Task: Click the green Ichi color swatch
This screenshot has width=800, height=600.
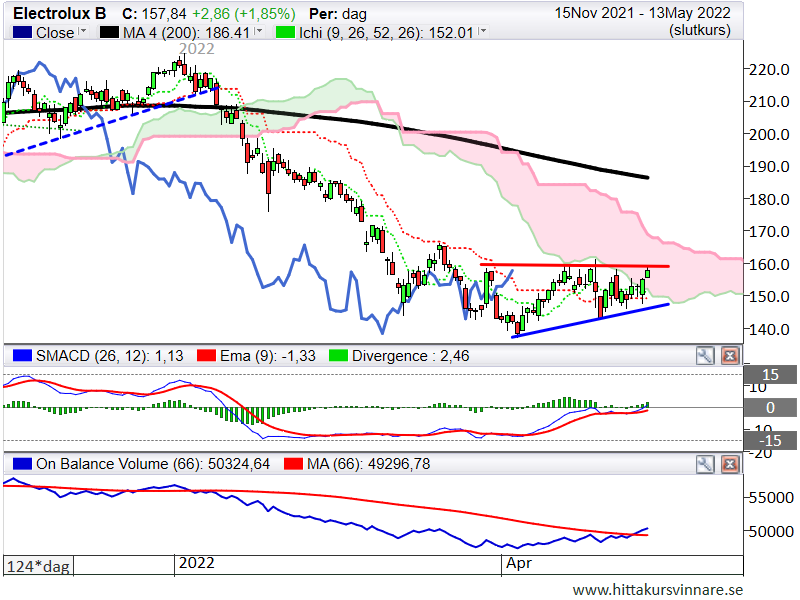Action: (x=285, y=33)
